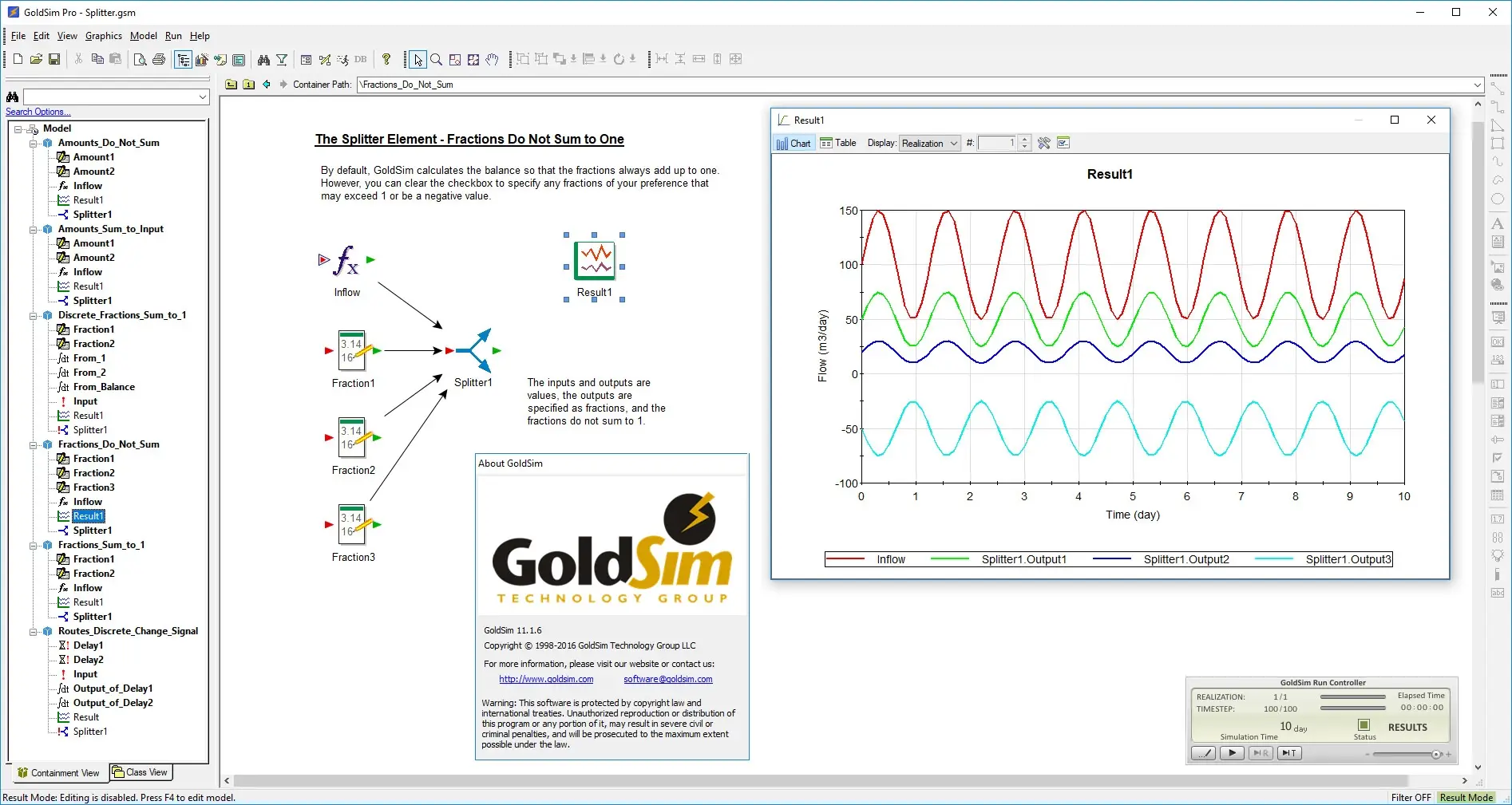Screen dimensions: 1512x805
Task: Click the New file toolbar icon
Action: [18, 59]
